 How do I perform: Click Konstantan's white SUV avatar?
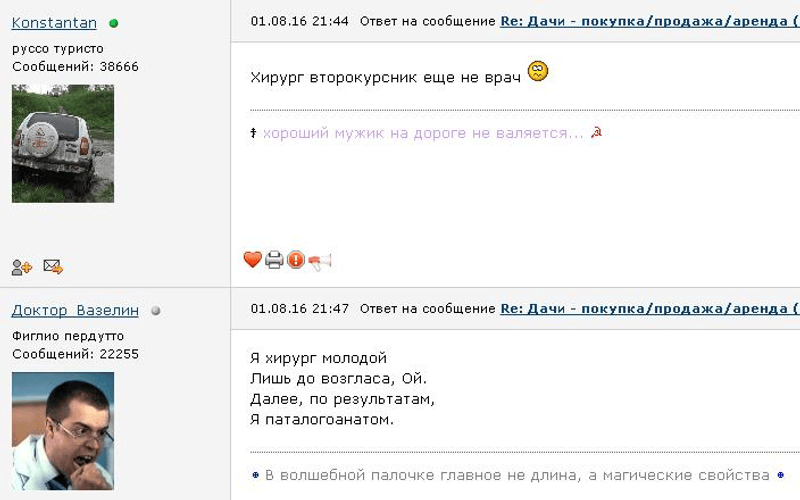point(63,143)
